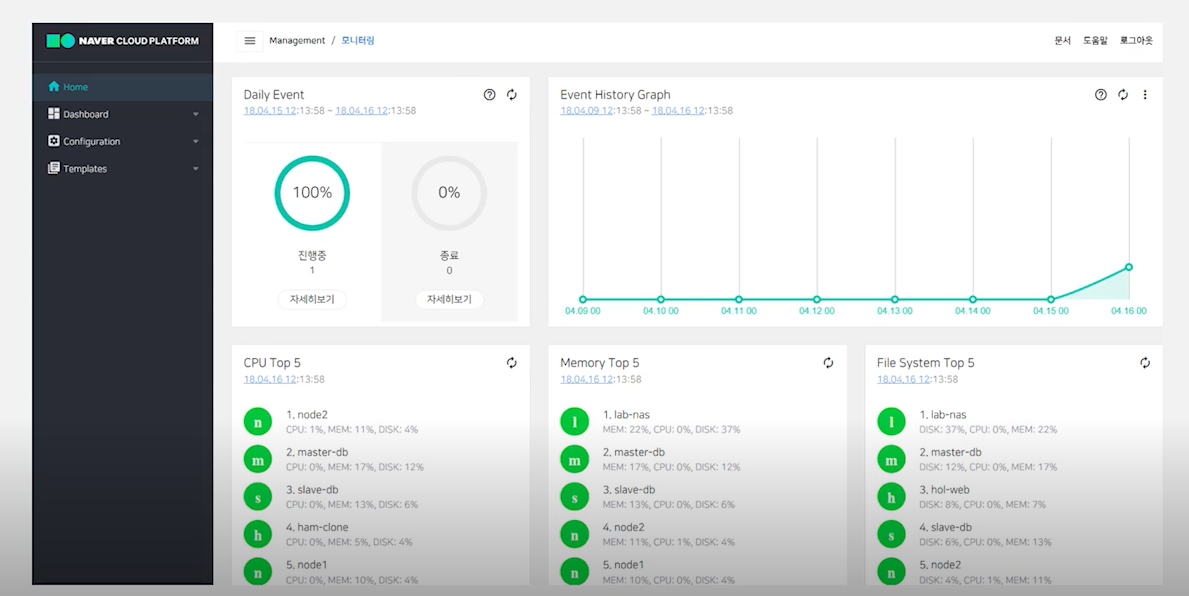This screenshot has width=1189, height=596.
Task: Click the Home icon in sidebar
Action: (53, 86)
